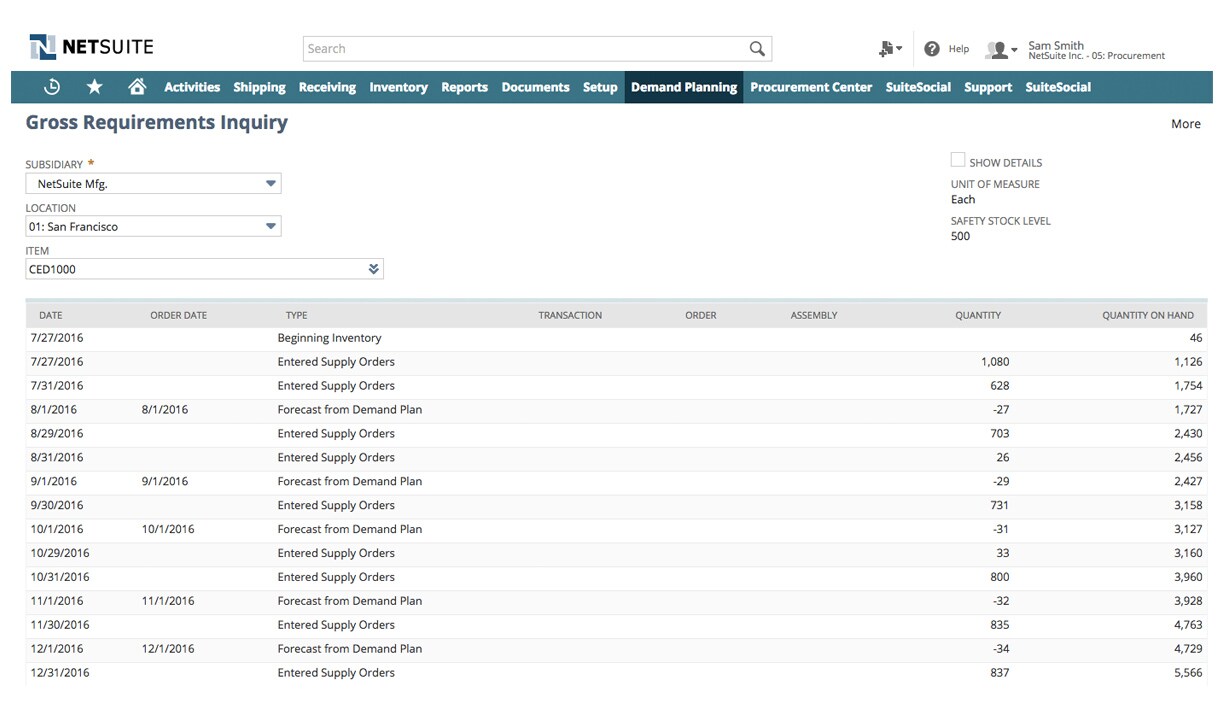Open the Reports menu
Image resolution: width=1224 pixels, height=715 pixels.
[464, 87]
